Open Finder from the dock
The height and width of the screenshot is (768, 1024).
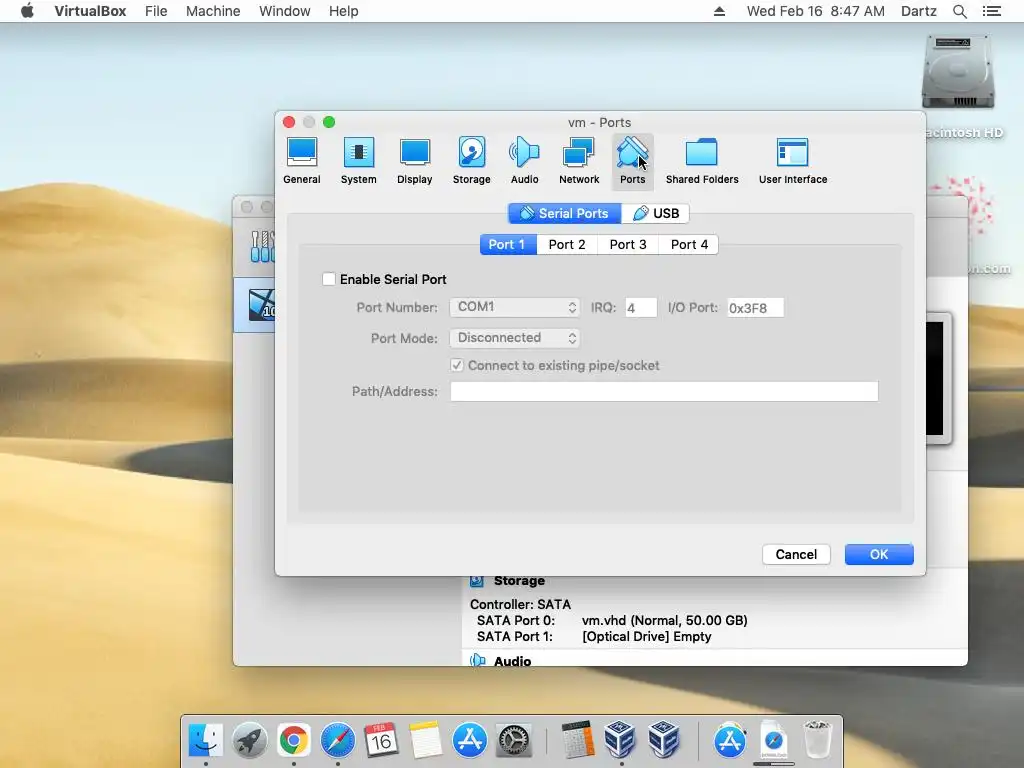click(206, 740)
